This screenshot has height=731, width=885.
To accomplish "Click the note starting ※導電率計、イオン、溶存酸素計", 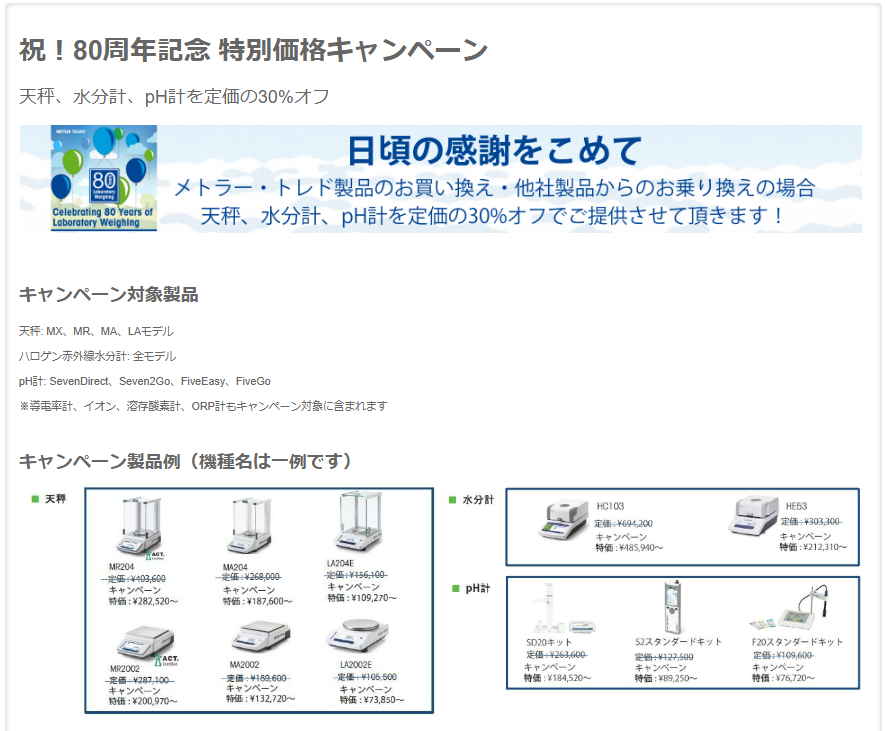I will 203,406.
